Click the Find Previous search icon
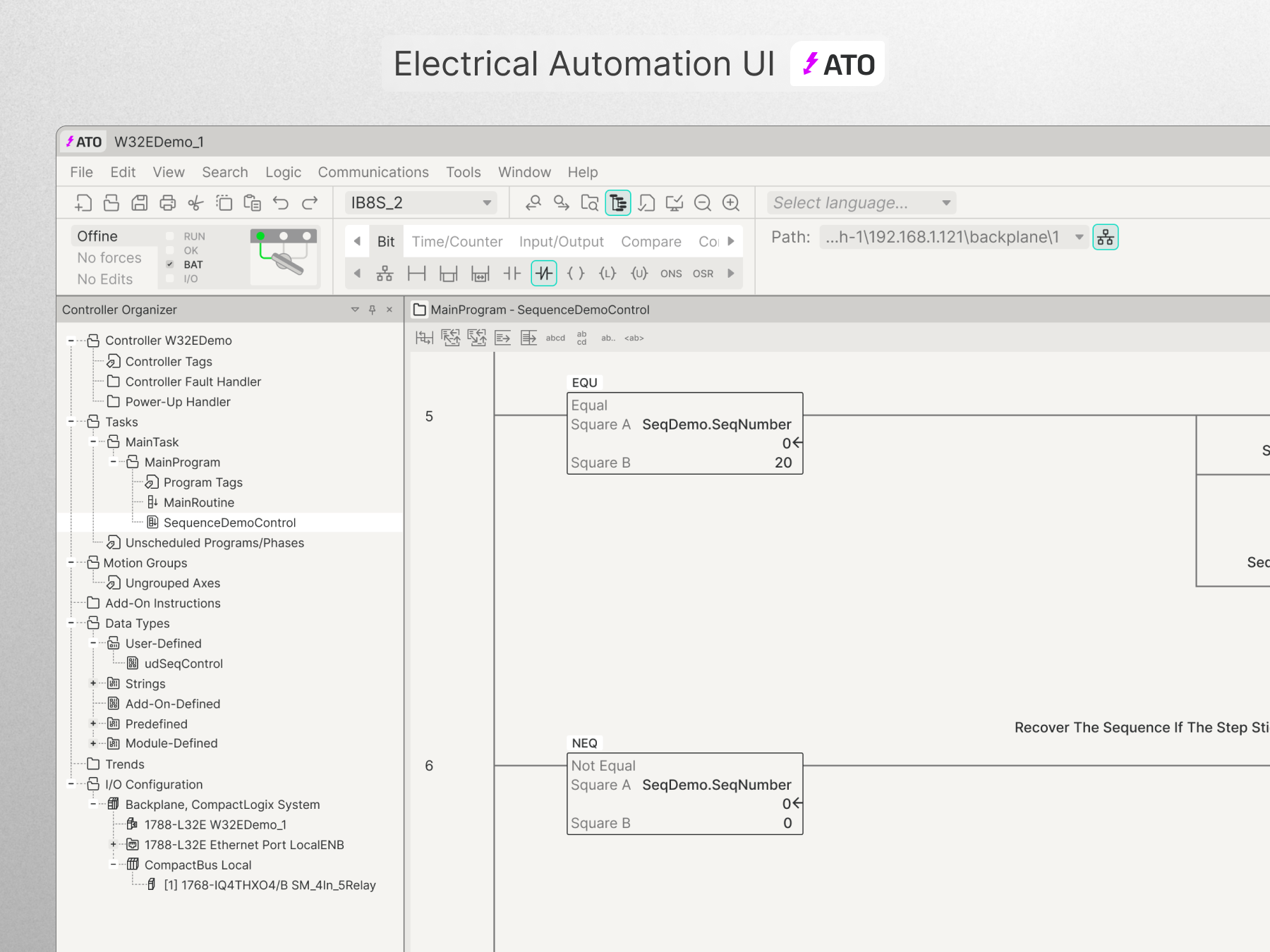1270x952 pixels. pos(533,203)
